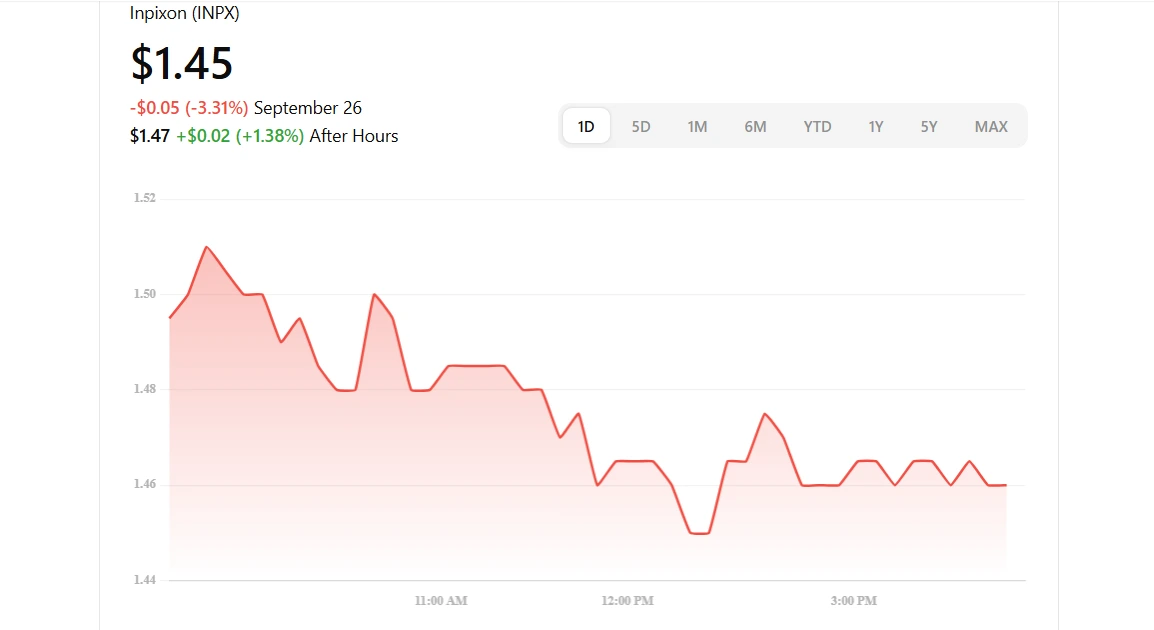This screenshot has width=1154, height=630.
Task: Show the 1Y price chart
Action: coord(875,127)
